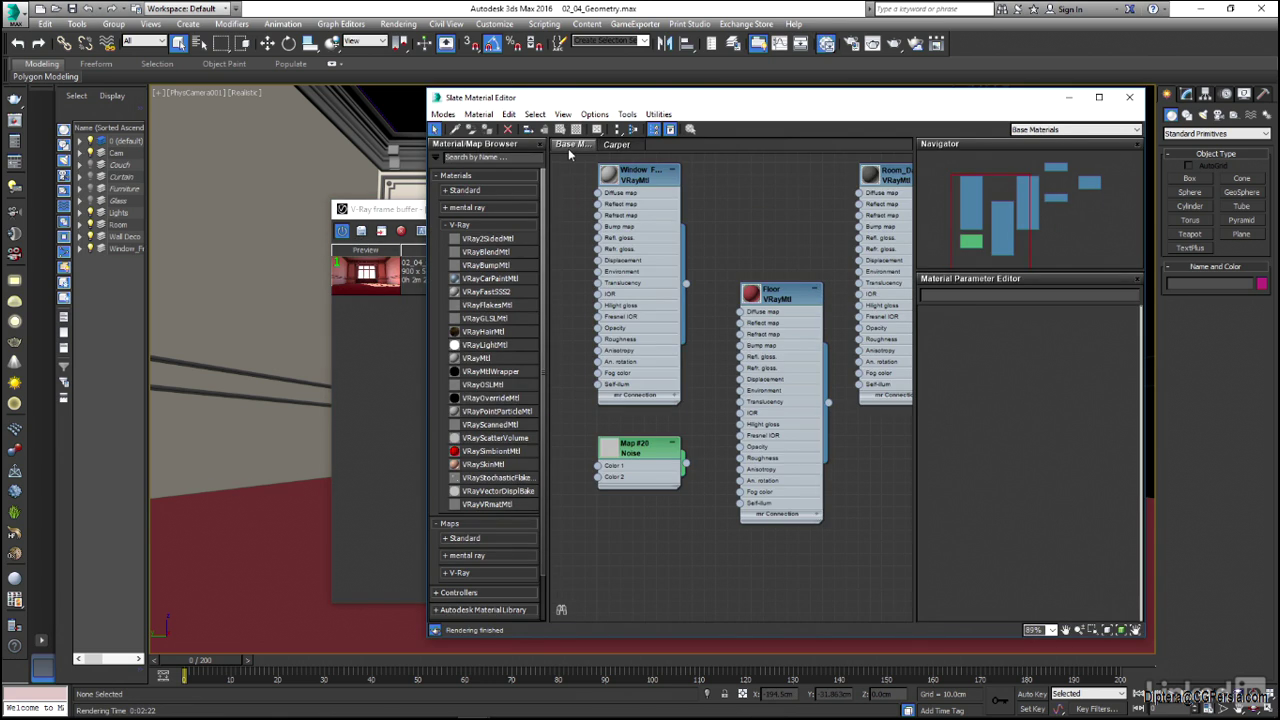Select the Select and Rotate tool
This screenshot has height=720, width=1280.
pos(288,43)
